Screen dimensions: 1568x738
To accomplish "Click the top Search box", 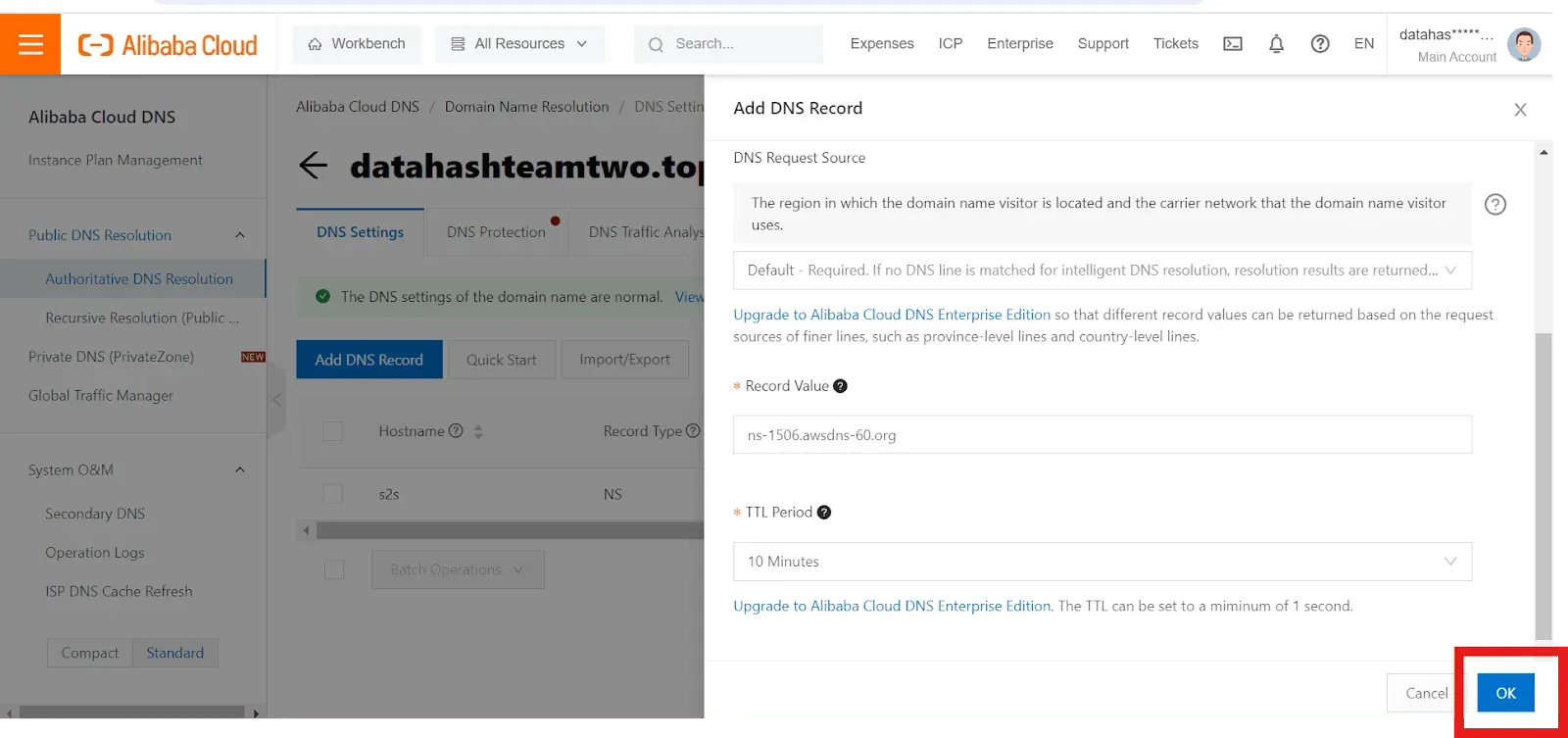I will pyautogui.click(x=728, y=44).
